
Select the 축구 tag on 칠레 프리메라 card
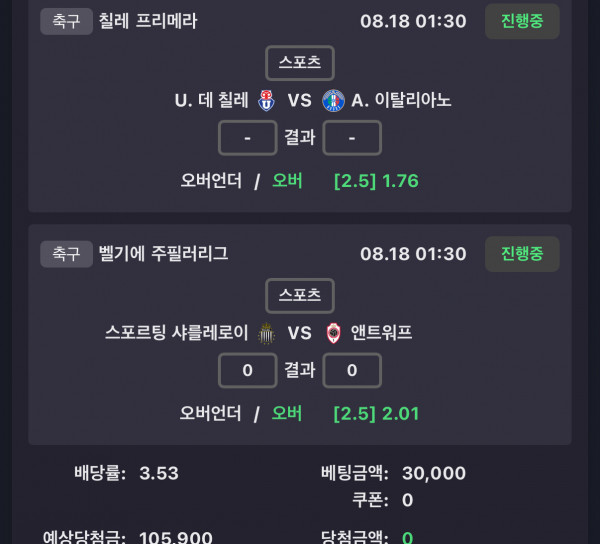point(66,21)
